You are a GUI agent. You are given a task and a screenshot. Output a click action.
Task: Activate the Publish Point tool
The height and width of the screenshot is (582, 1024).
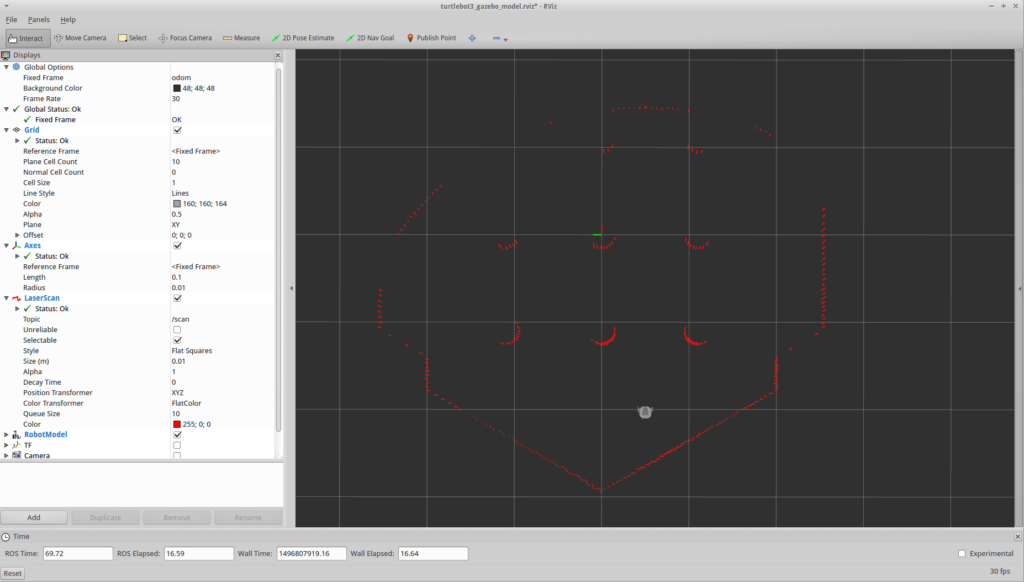(431, 38)
